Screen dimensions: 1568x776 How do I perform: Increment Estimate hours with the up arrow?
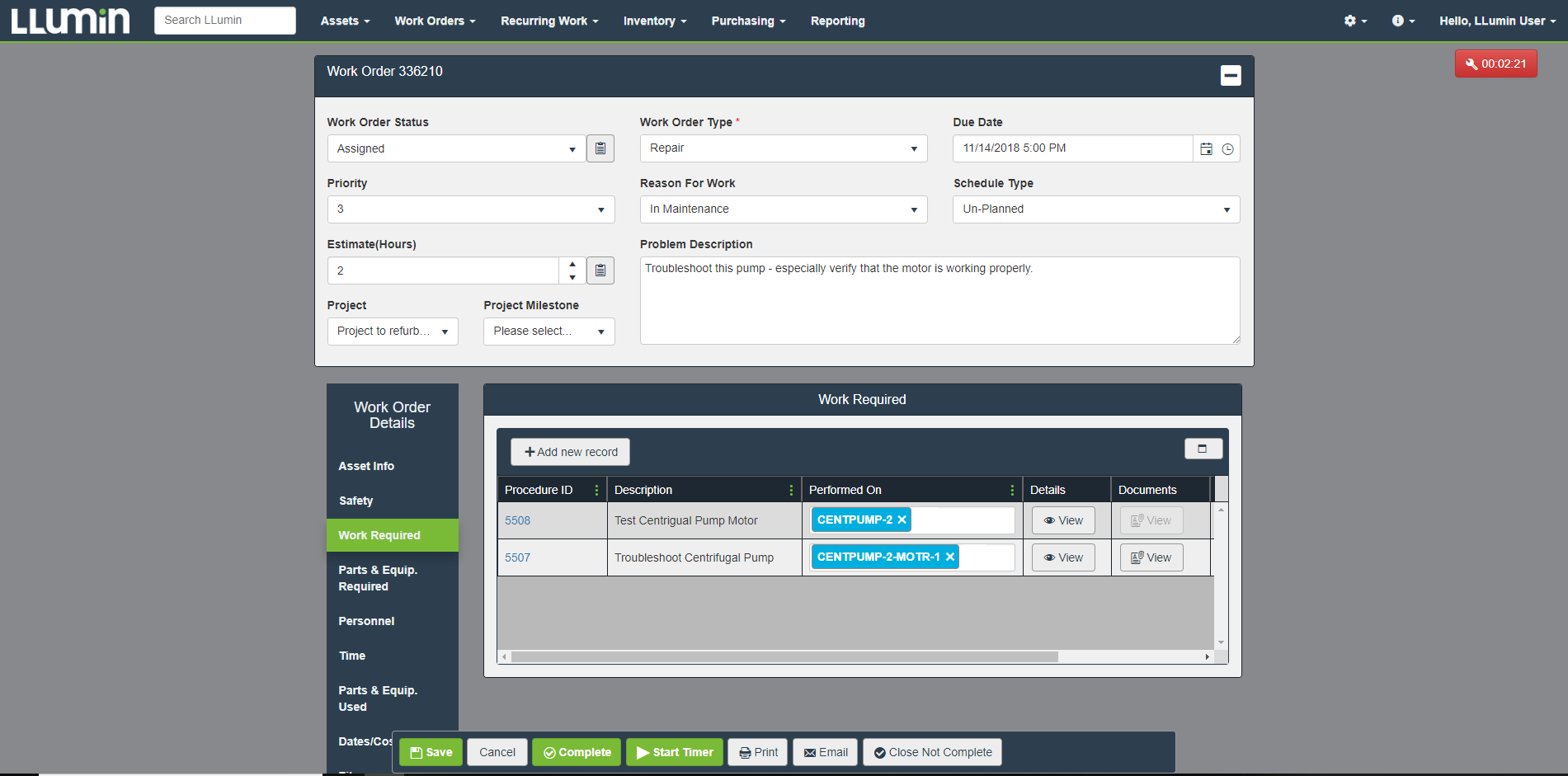click(x=572, y=264)
